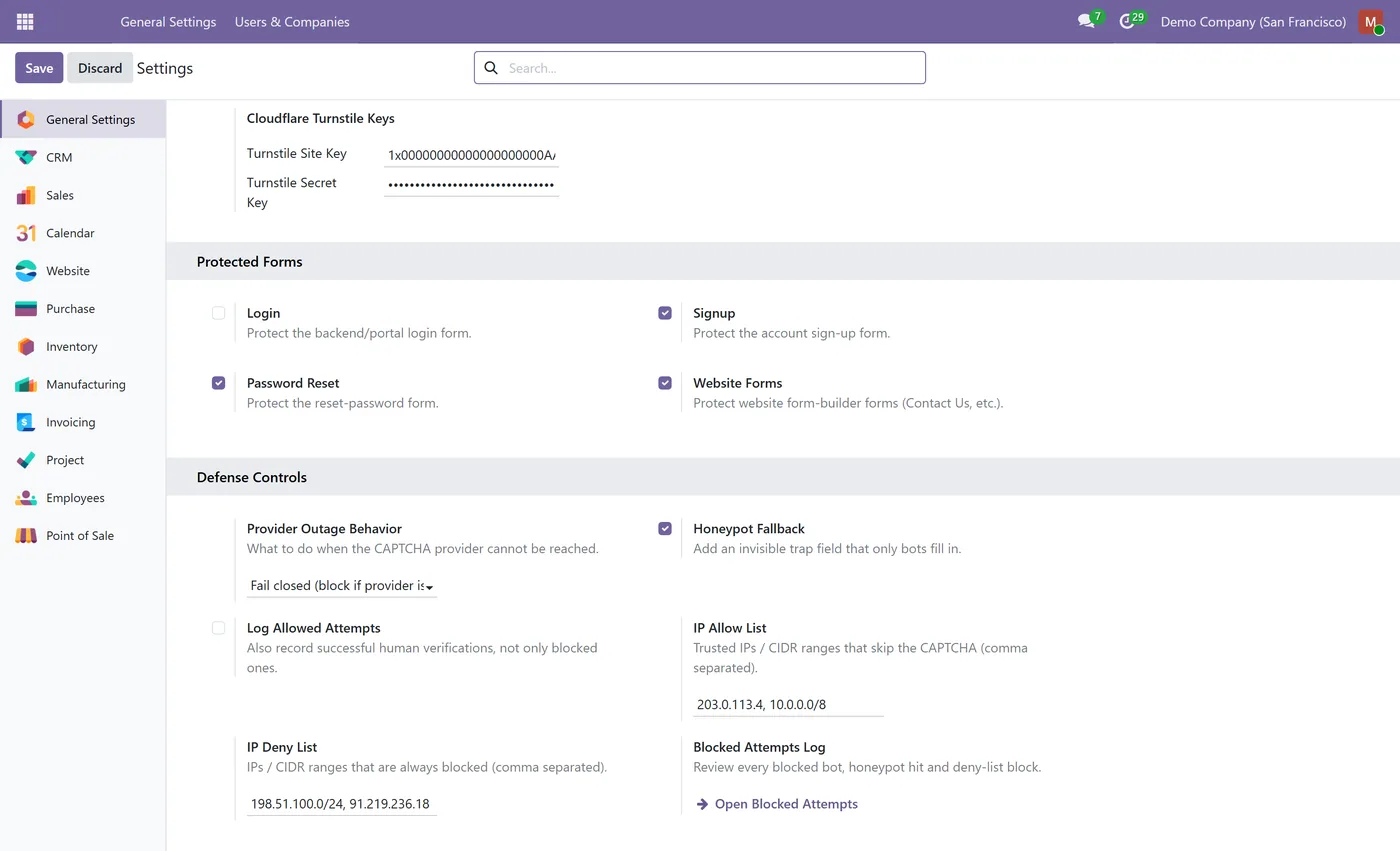Select the Website settings tab label
This screenshot has height=851, width=1400.
[x=68, y=271]
